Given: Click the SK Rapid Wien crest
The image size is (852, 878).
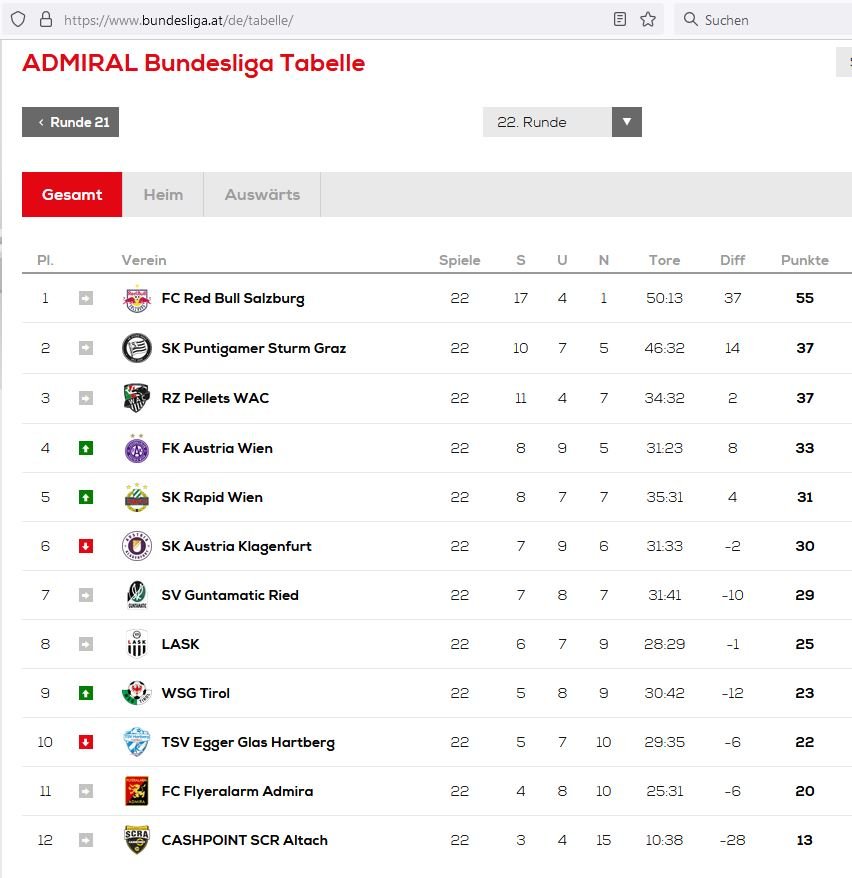Looking at the screenshot, I should pyautogui.click(x=137, y=497).
